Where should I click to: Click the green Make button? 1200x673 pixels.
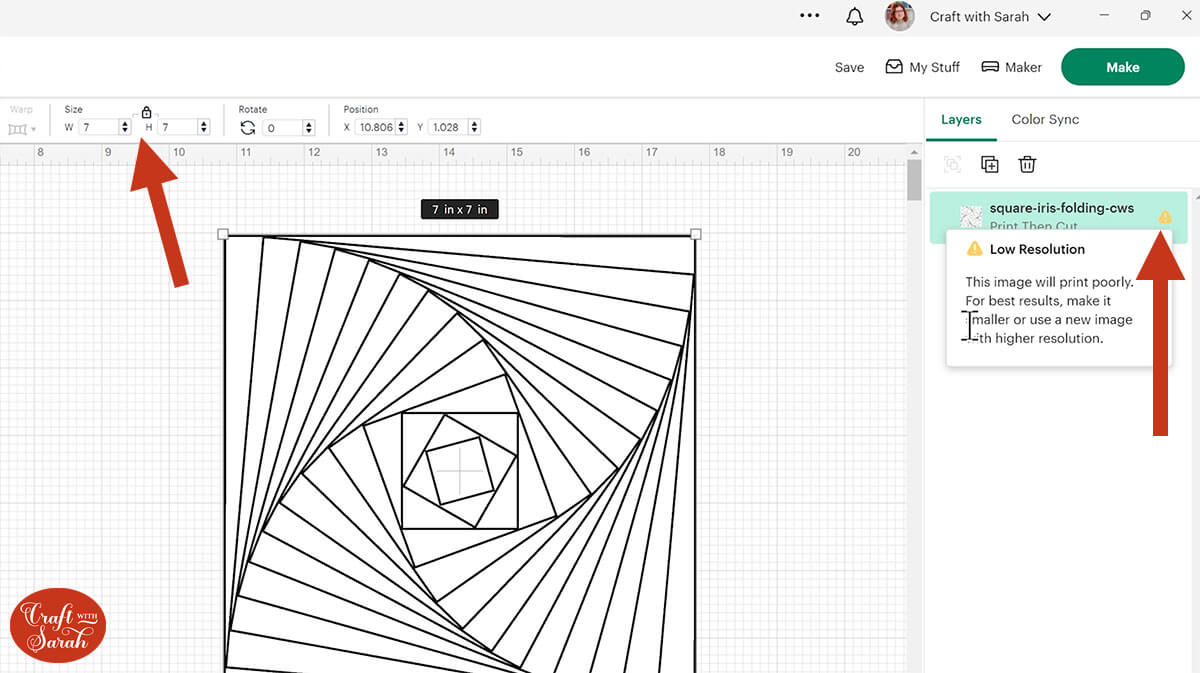[x=1122, y=67]
